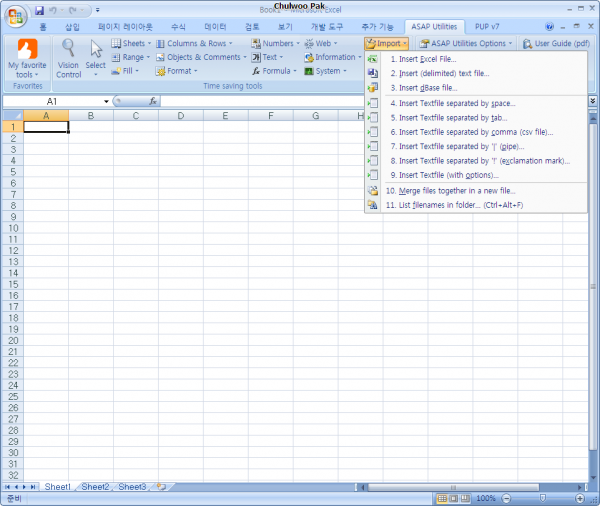Click the Office button orb

click(x=16, y=16)
